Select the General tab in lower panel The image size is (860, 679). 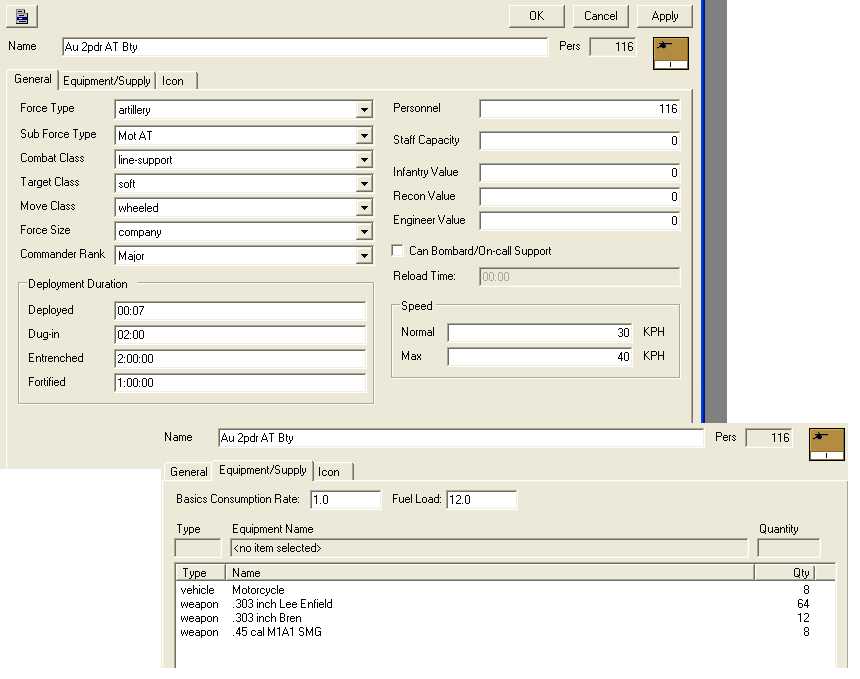click(188, 472)
